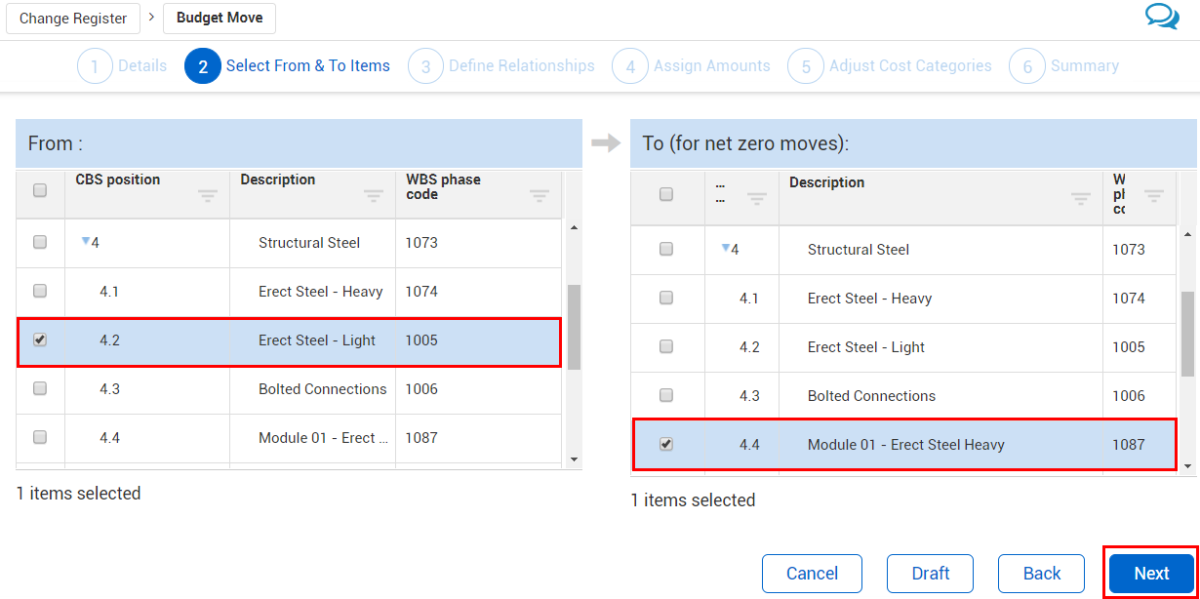Uncheck 4.4 Module 01 checkbox in To table
The width and height of the screenshot is (1200, 599).
click(x=666, y=444)
